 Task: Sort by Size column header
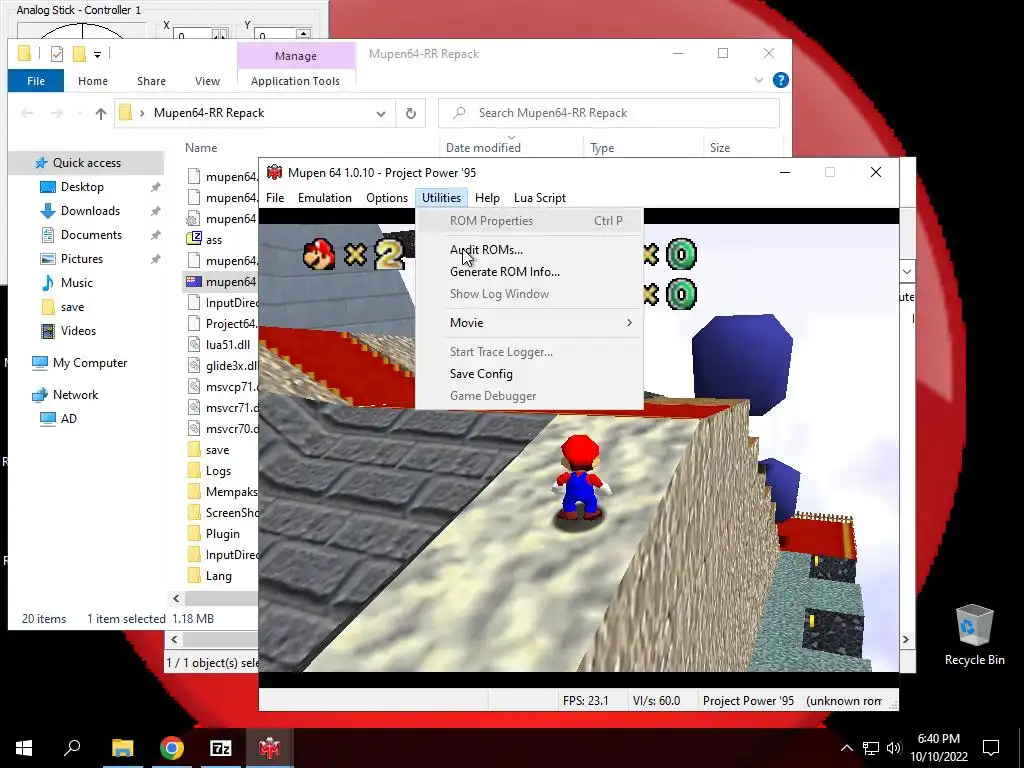(x=720, y=148)
